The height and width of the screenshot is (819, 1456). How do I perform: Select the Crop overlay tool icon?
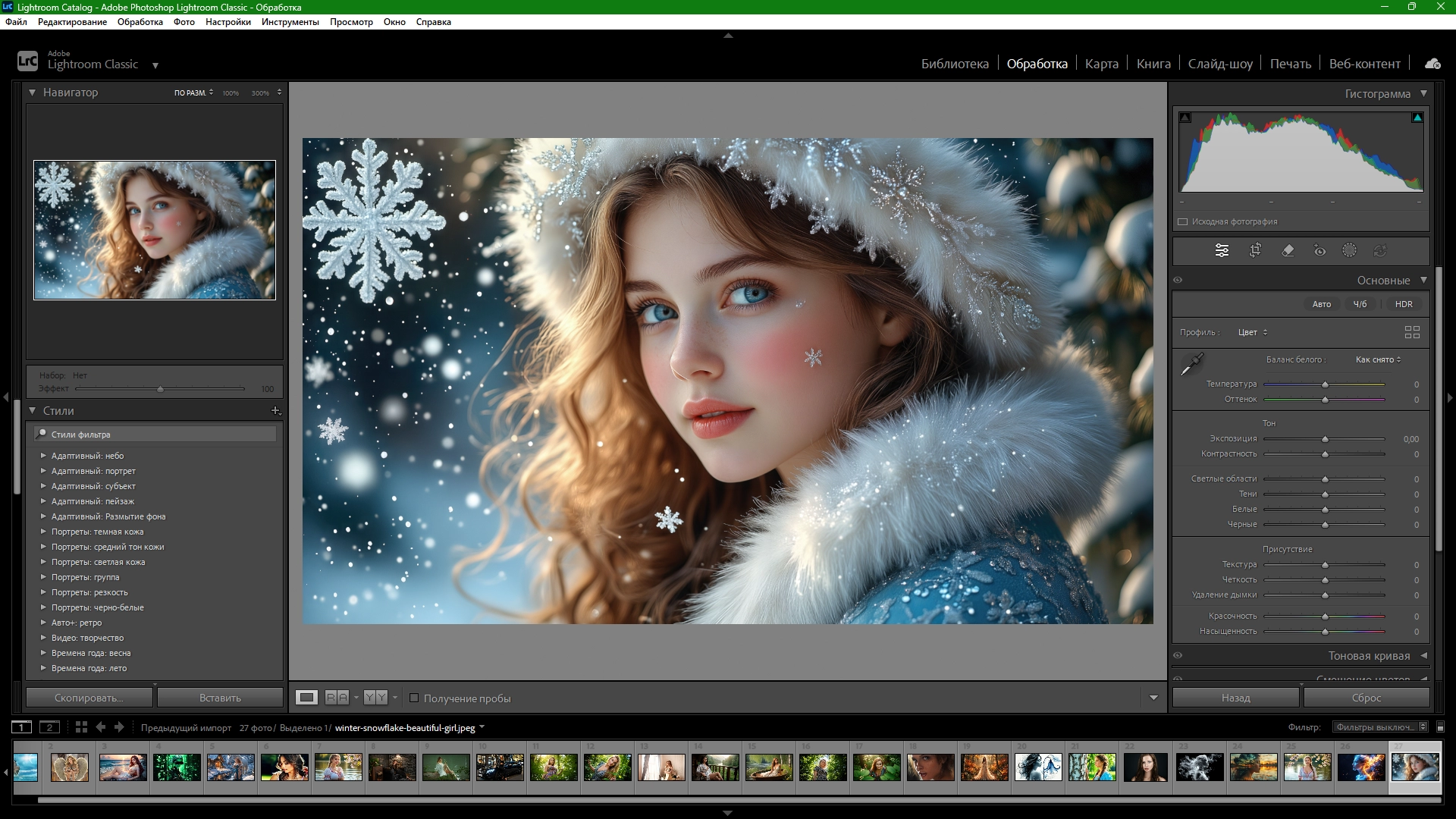coord(1255,250)
